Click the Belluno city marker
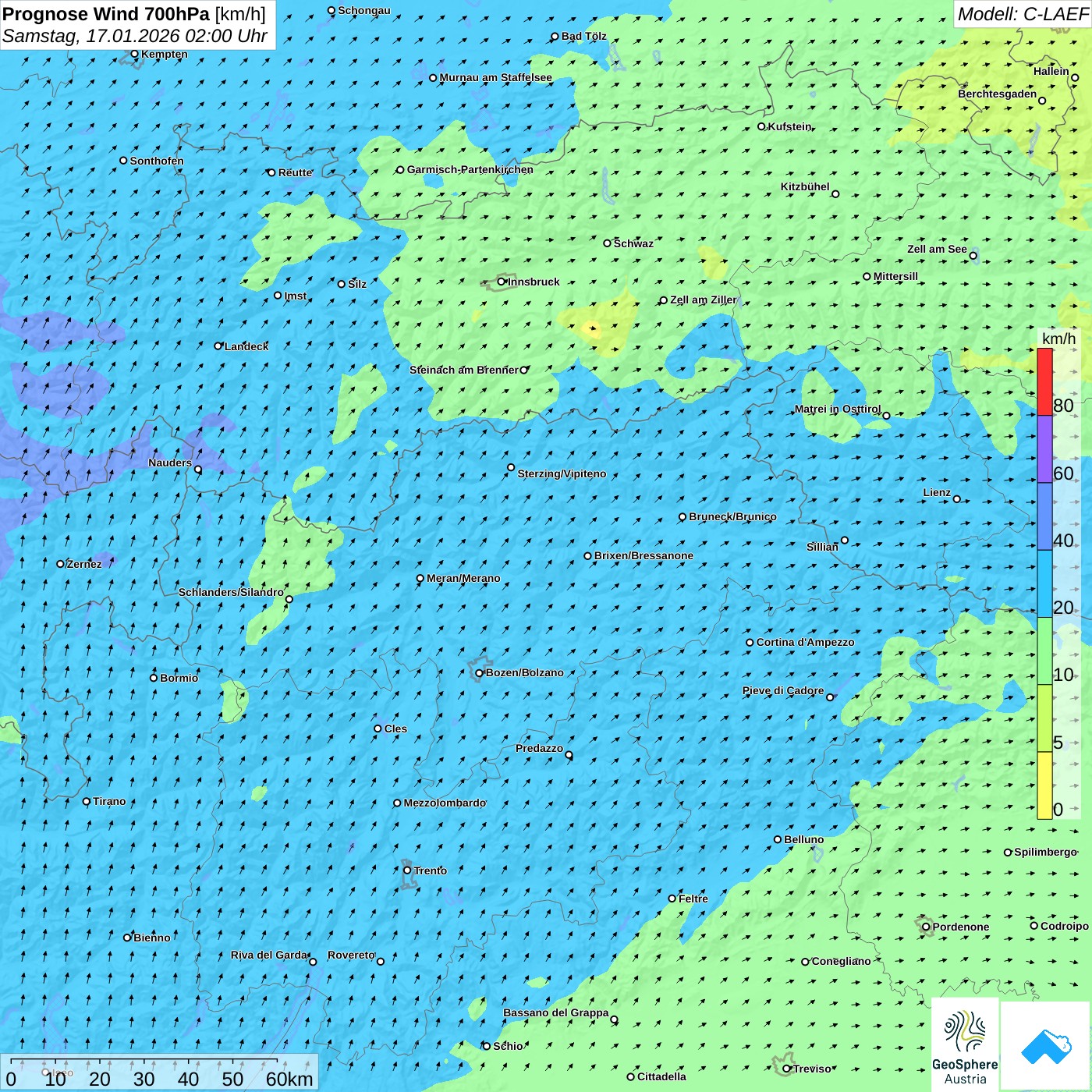The width and height of the screenshot is (1092, 1092). pyautogui.click(x=778, y=839)
